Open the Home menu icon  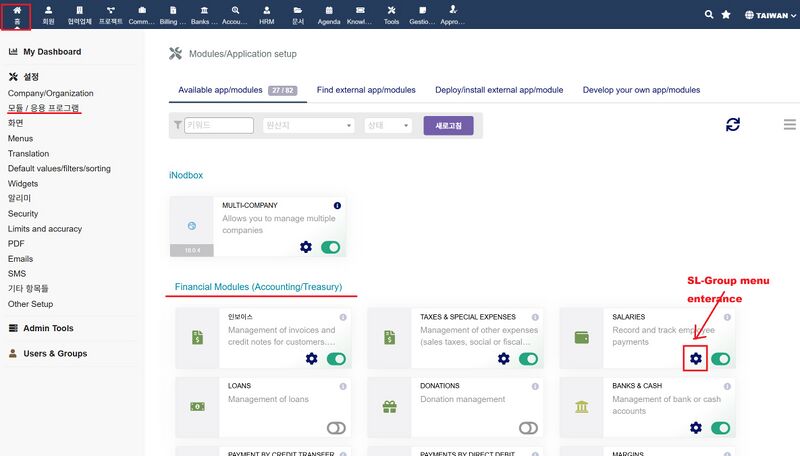(17, 10)
